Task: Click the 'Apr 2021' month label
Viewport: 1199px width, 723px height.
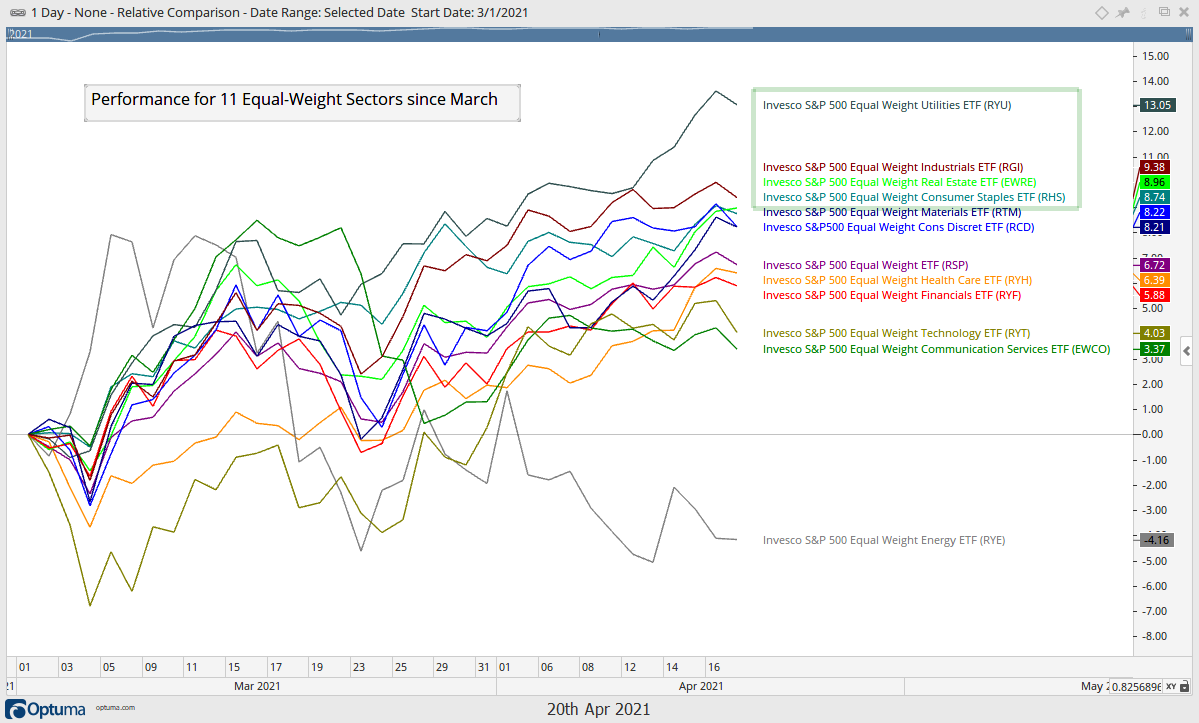Action: coord(700,686)
